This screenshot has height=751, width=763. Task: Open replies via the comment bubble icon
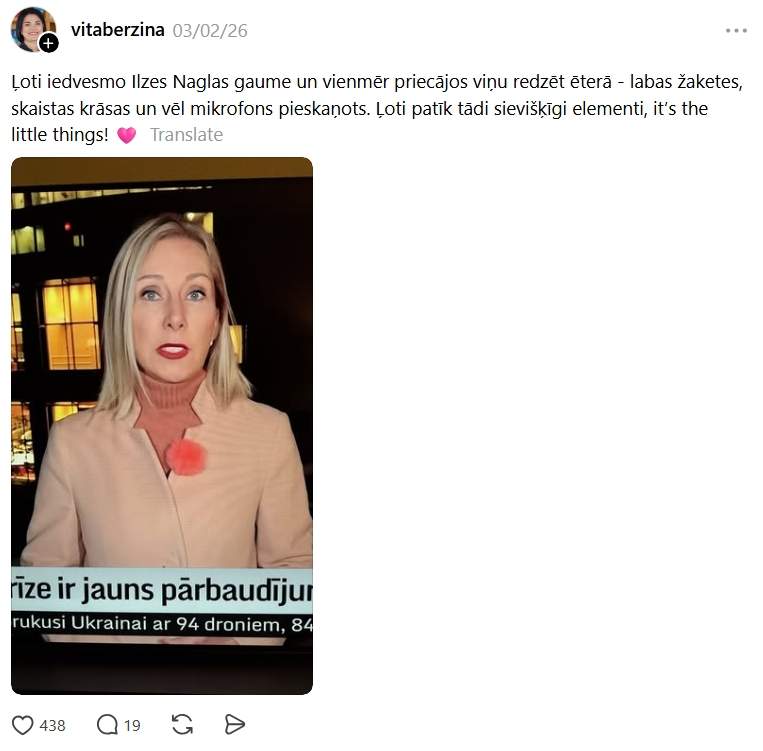click(x=107, y=724)
